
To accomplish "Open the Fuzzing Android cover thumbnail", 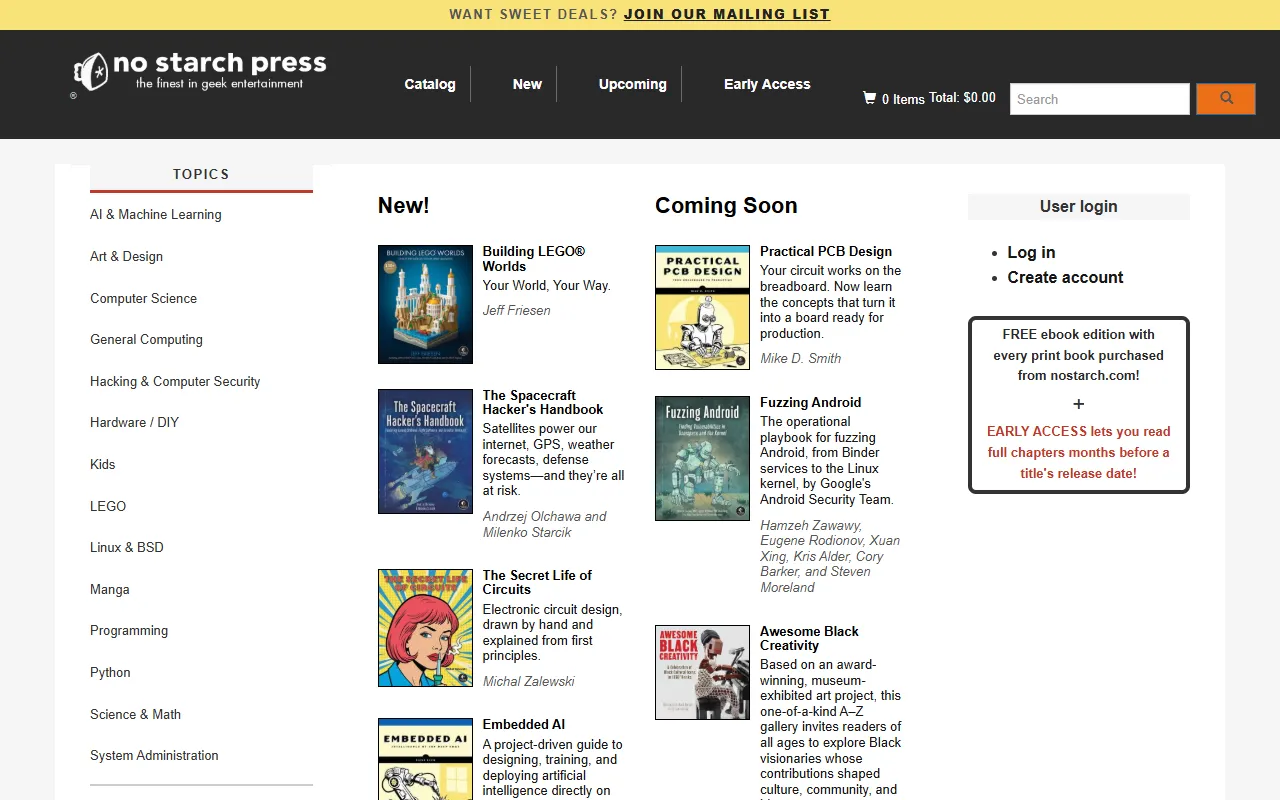I will (702, 458).
